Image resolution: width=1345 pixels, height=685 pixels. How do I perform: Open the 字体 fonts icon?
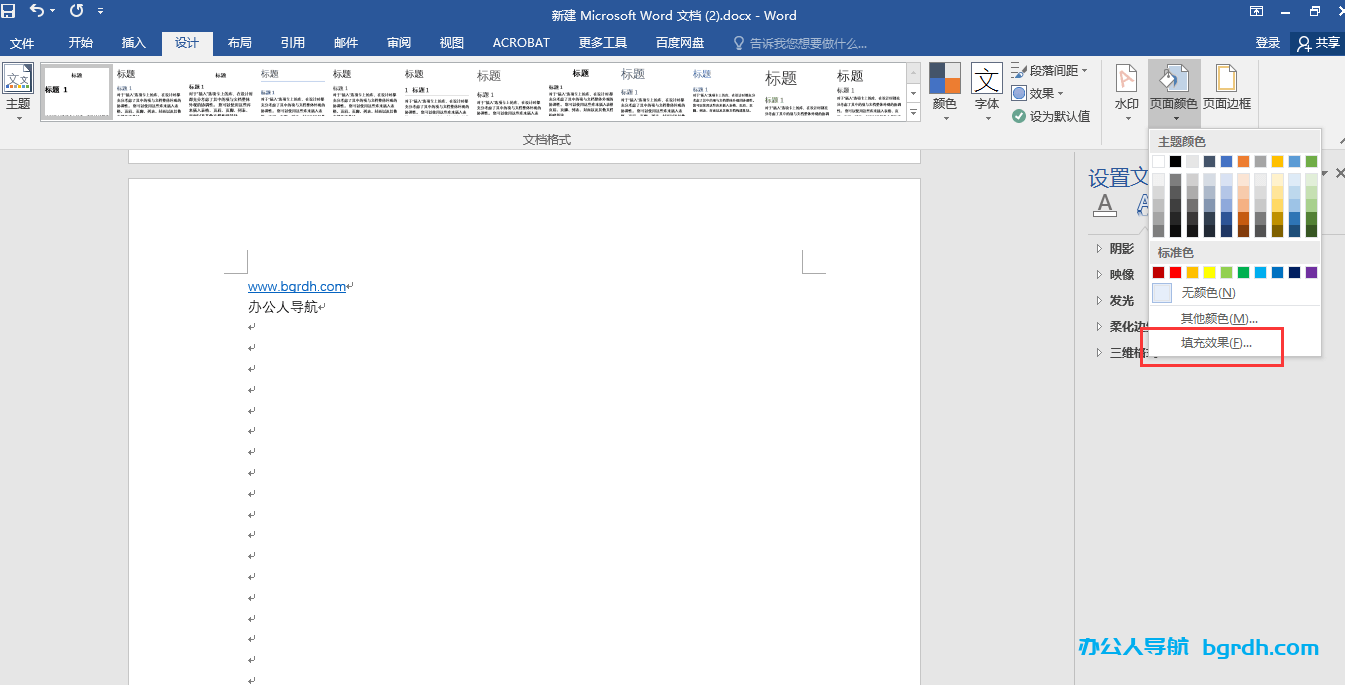click(987, 88)
